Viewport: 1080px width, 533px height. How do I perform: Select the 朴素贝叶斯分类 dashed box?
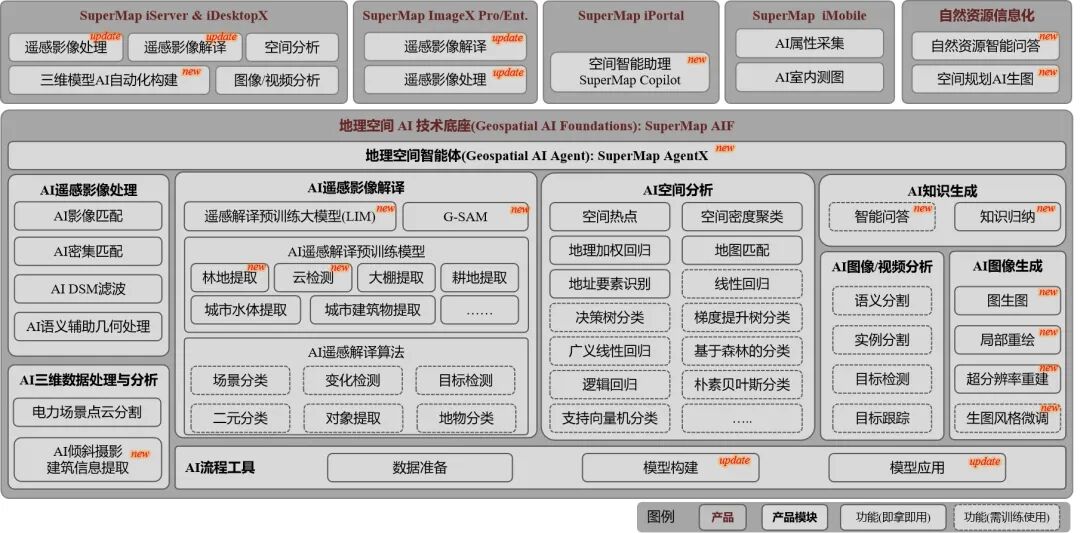click(741, 384)
